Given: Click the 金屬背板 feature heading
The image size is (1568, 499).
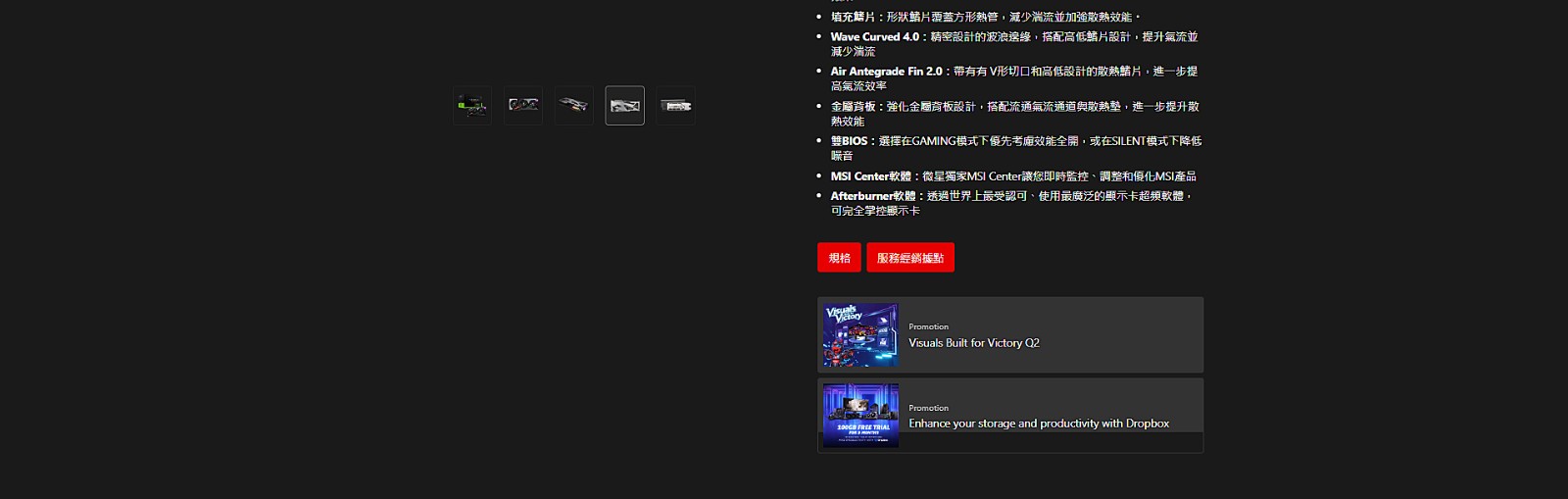Looking at the screenshot, I should click(853, 106).
